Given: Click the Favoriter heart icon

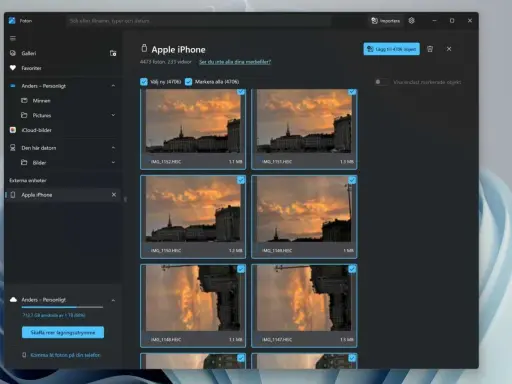Looking at the screenshot, I should click(13, 68).
